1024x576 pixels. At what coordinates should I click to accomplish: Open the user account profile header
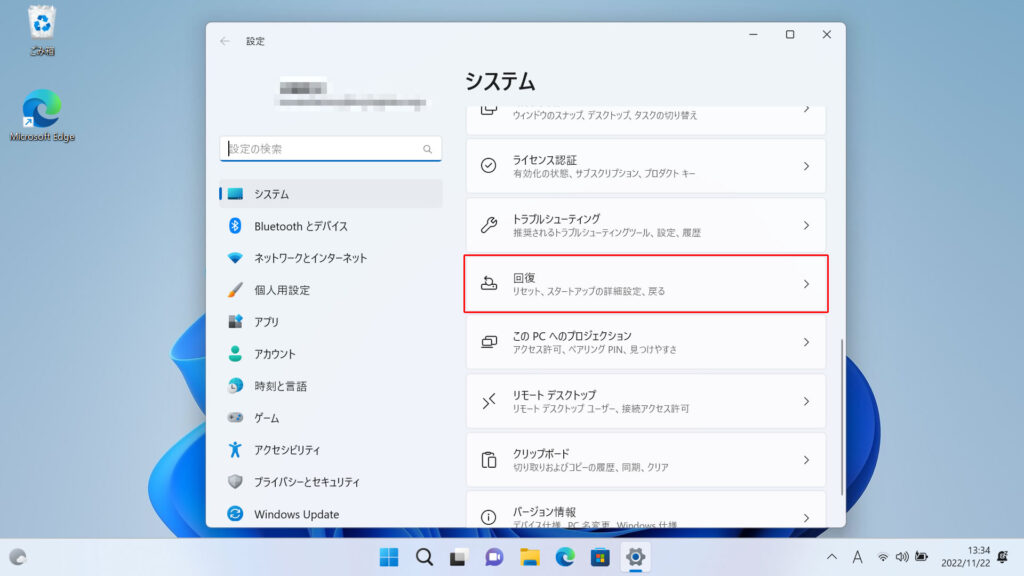353,93
